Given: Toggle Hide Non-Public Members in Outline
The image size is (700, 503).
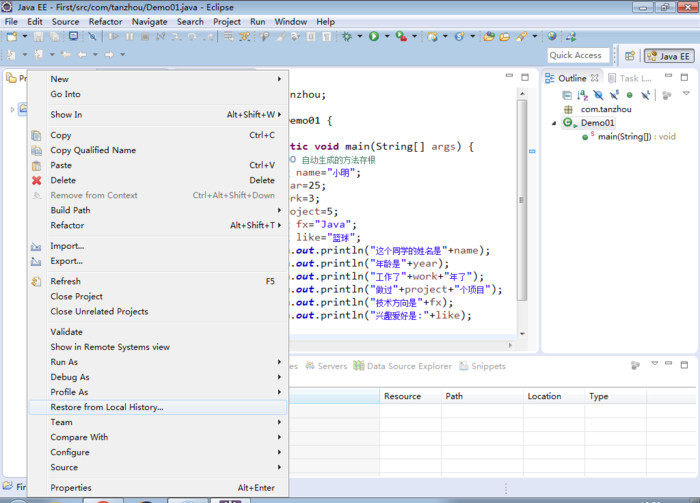Looking at the screenshot, I should click(x=629, y=95).
